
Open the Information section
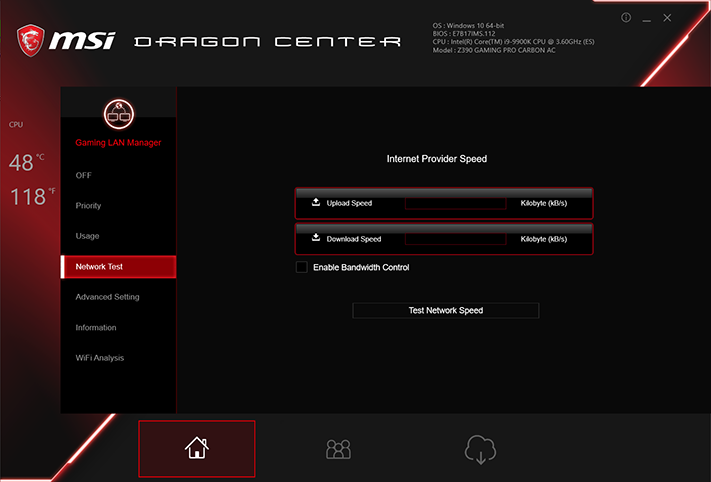(96, 327)
